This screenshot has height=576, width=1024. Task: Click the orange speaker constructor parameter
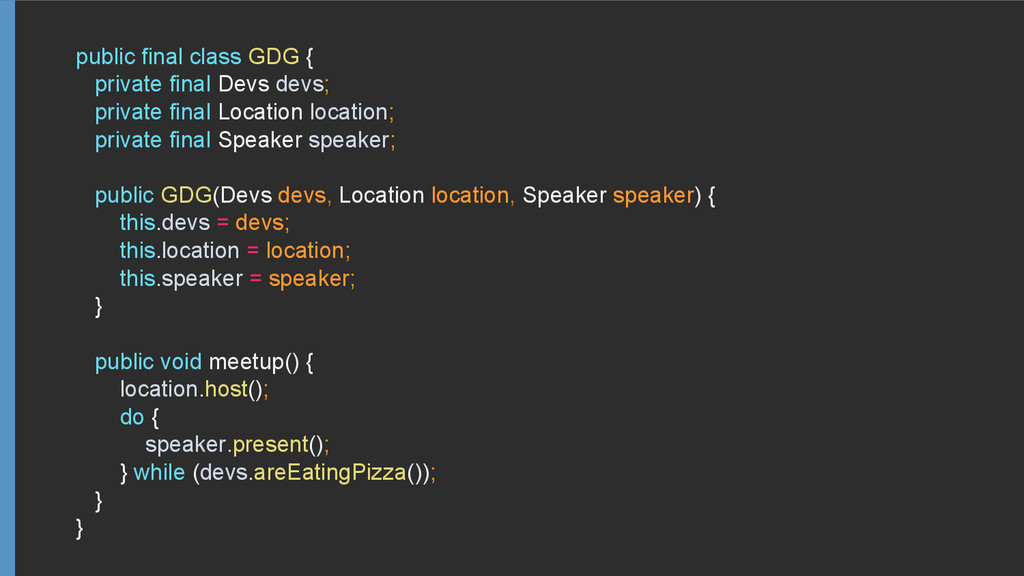[653, 195]
